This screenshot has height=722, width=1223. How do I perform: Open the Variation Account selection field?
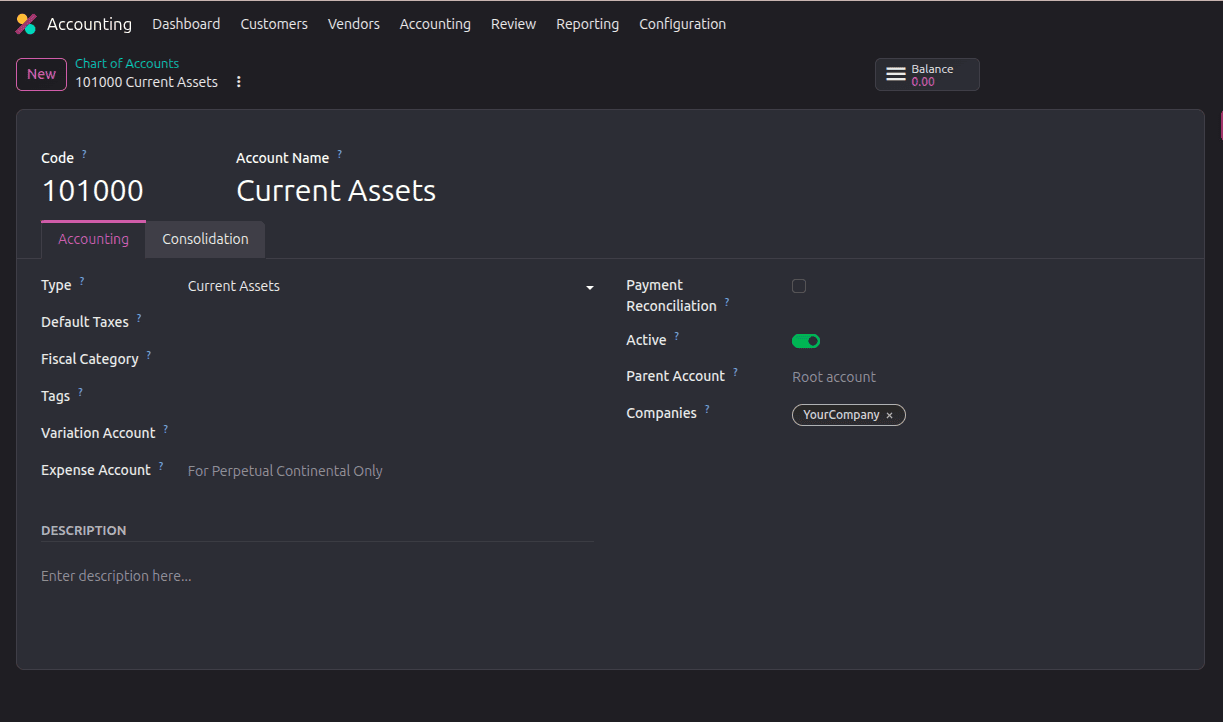click(x=391, y=433)
